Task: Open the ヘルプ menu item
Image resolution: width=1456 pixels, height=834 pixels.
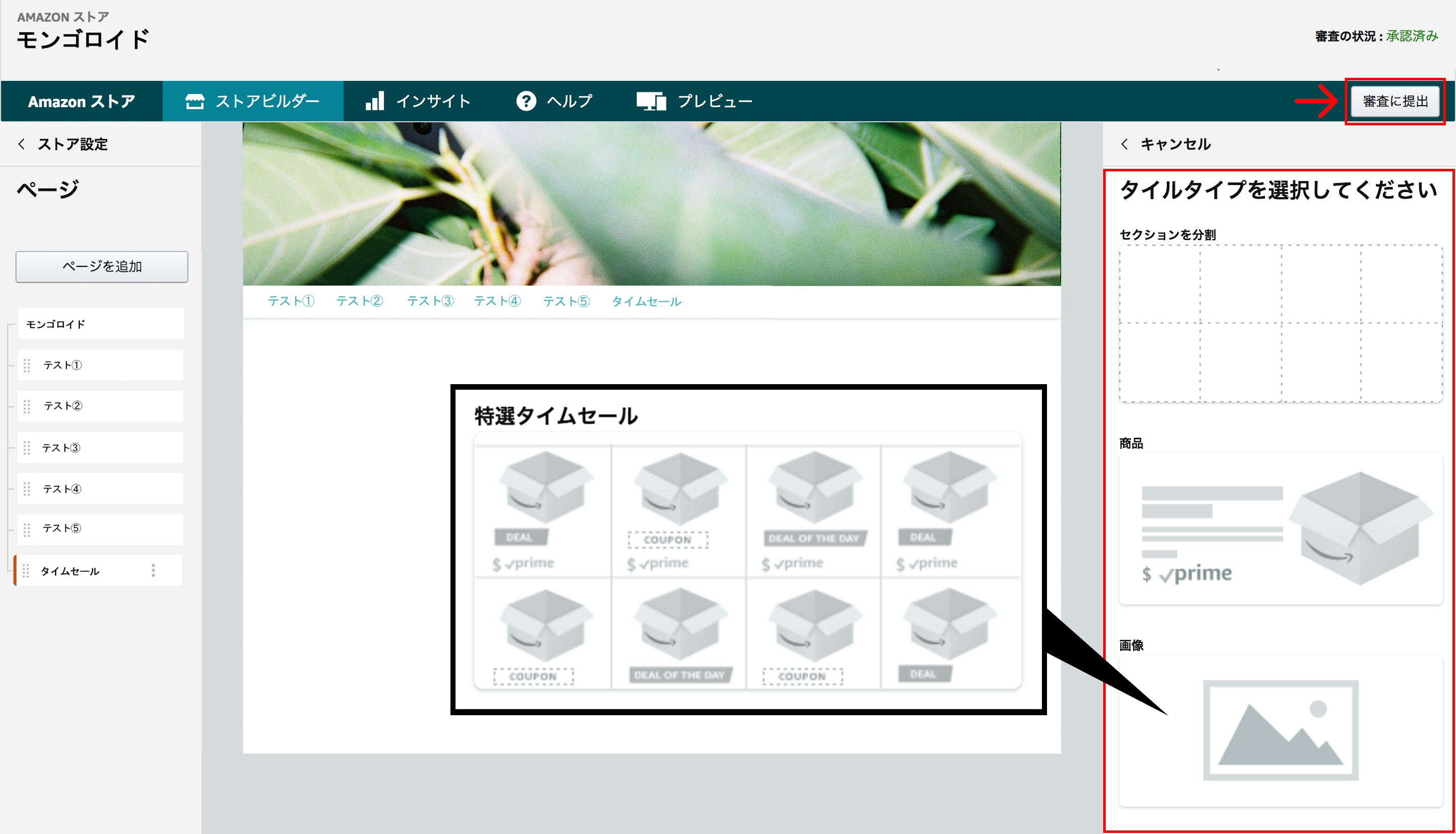Action: [x=554, y=102]
